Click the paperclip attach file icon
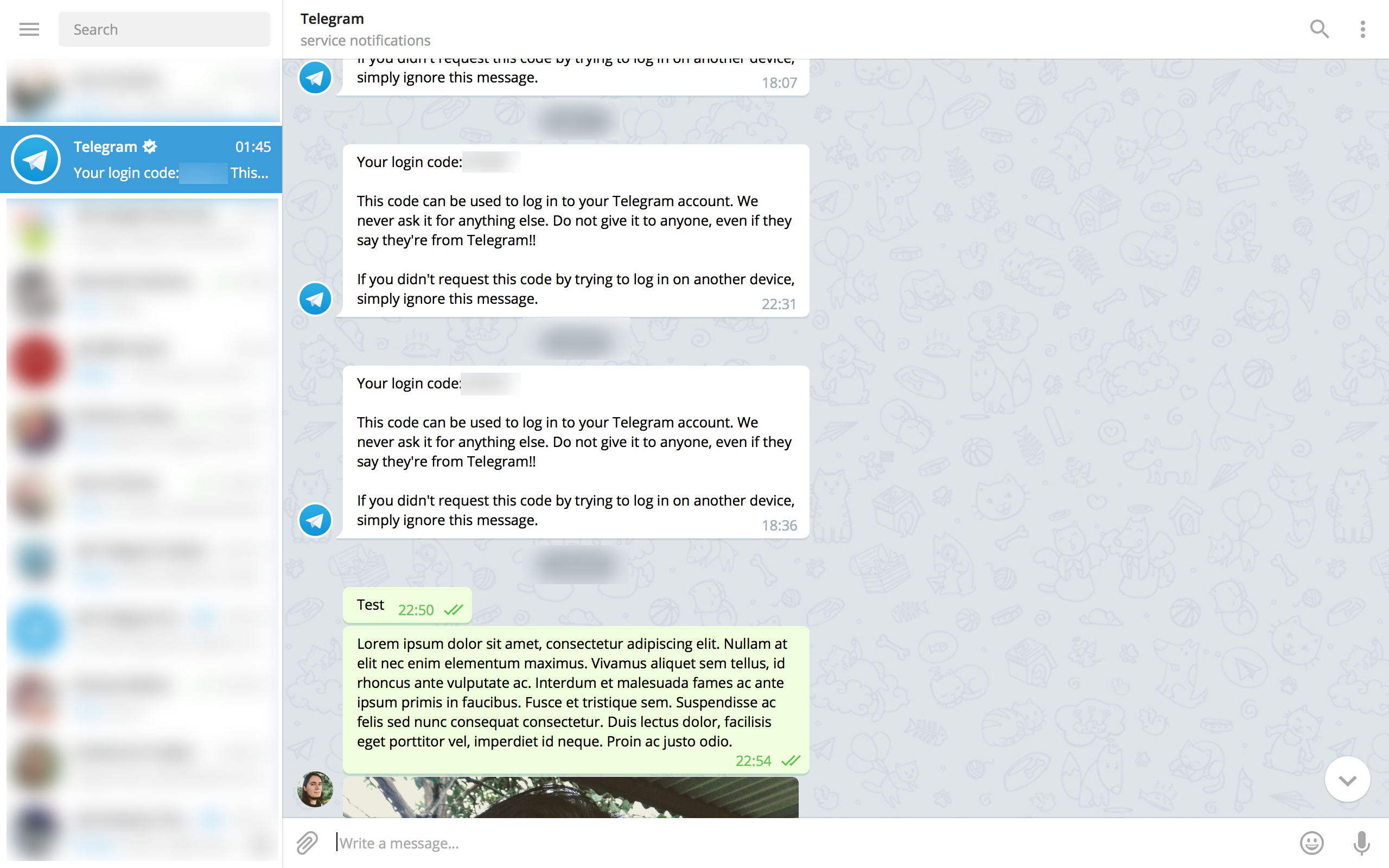Image resolution: width=1389 pixels, height=868 pixels. click(307, 843)
